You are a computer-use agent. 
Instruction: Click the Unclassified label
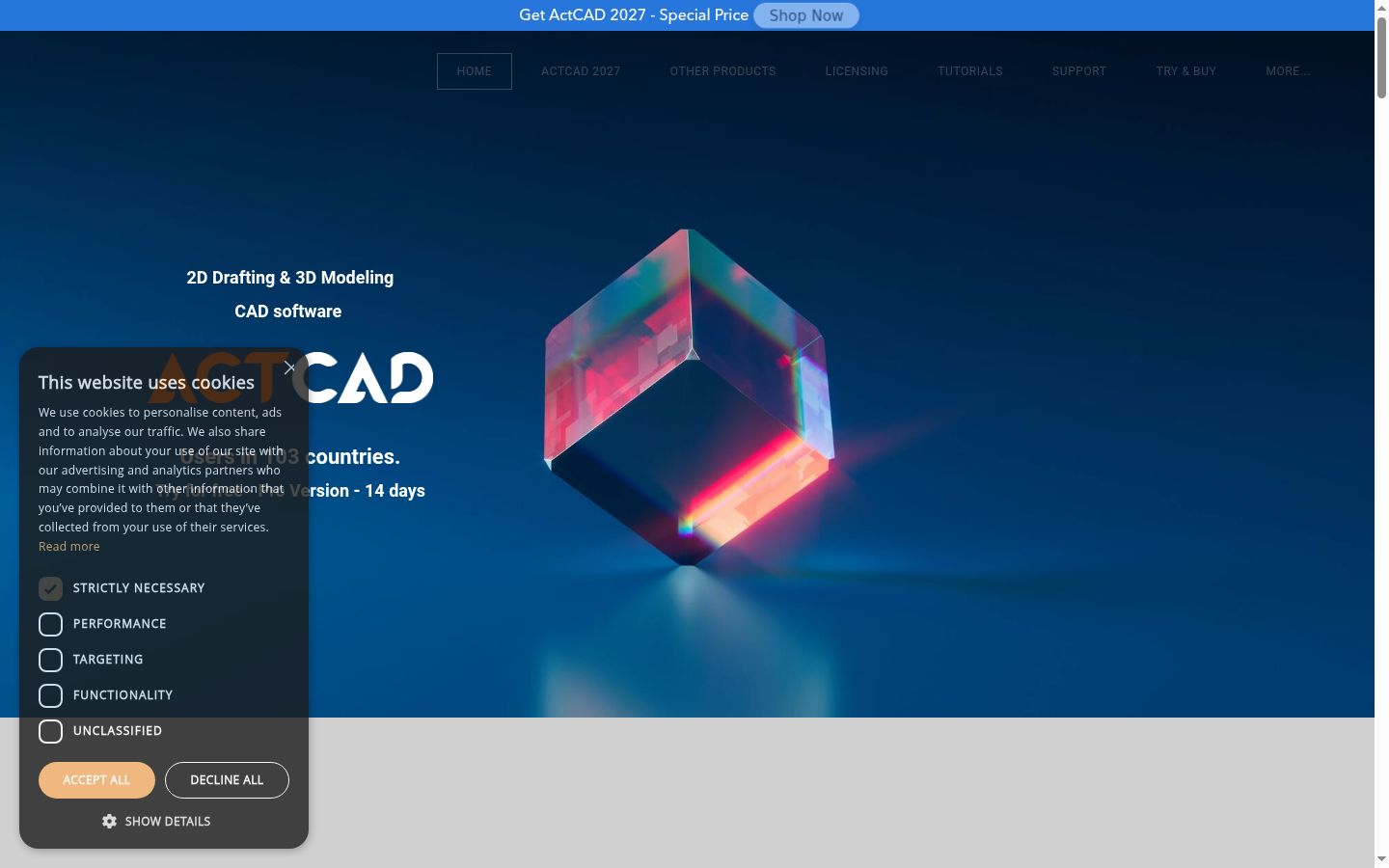point(118,731)
